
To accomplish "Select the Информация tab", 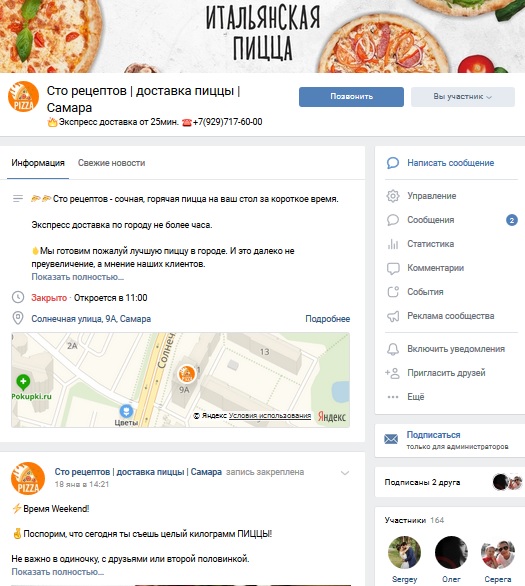I will click(38, 163).
